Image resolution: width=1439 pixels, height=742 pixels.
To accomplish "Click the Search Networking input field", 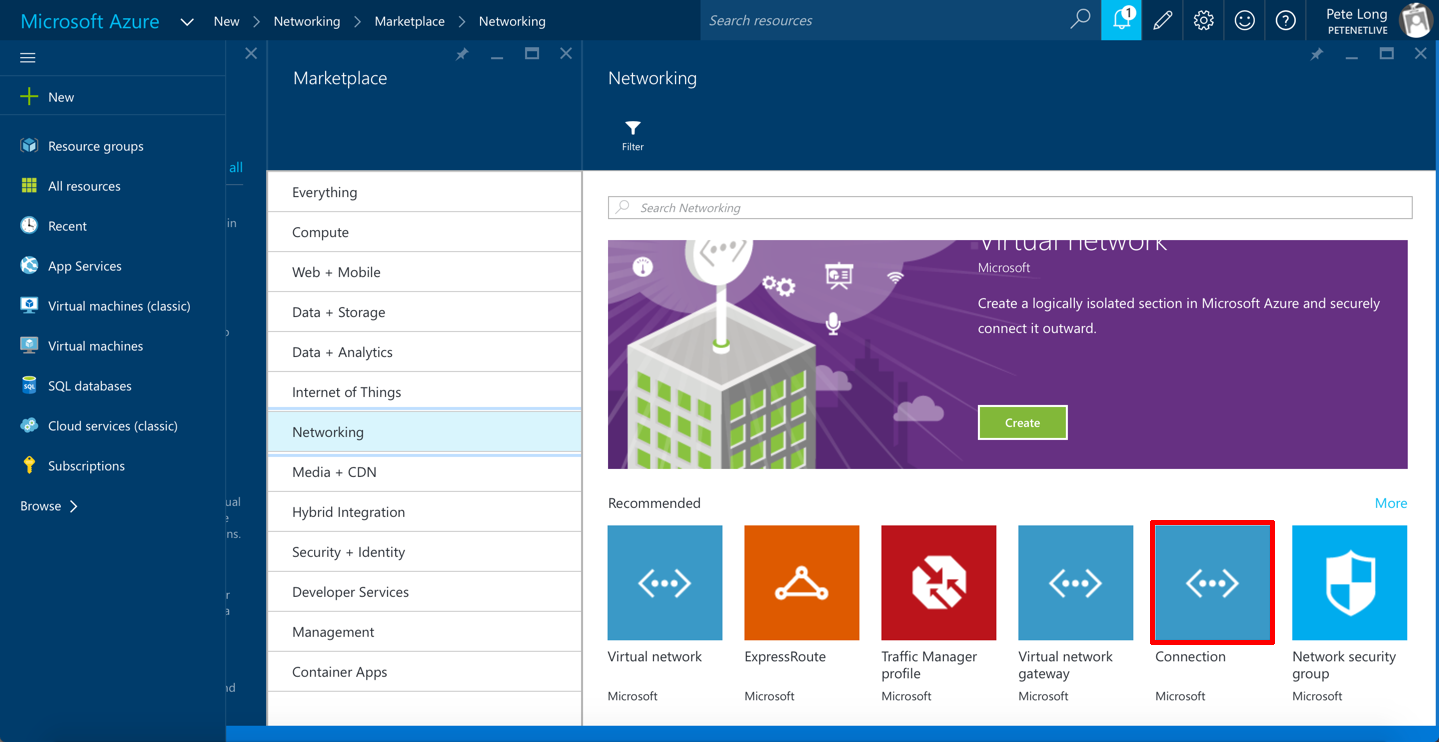I will coord(1010,207).
